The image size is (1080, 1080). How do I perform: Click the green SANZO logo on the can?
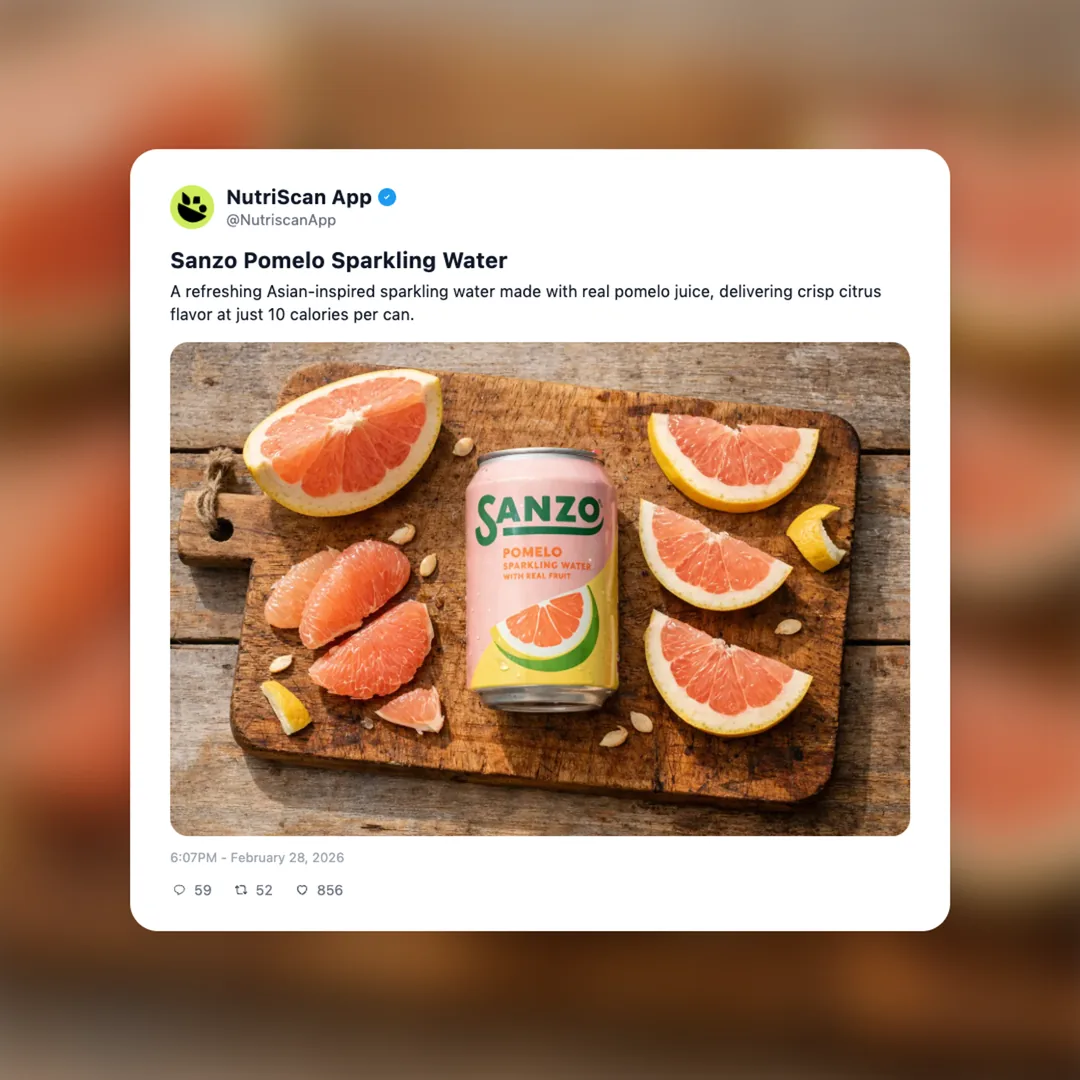(x=539, y=517)
